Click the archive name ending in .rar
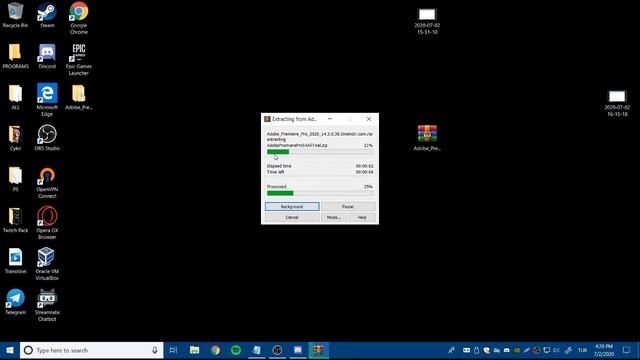 coord(320,134)
